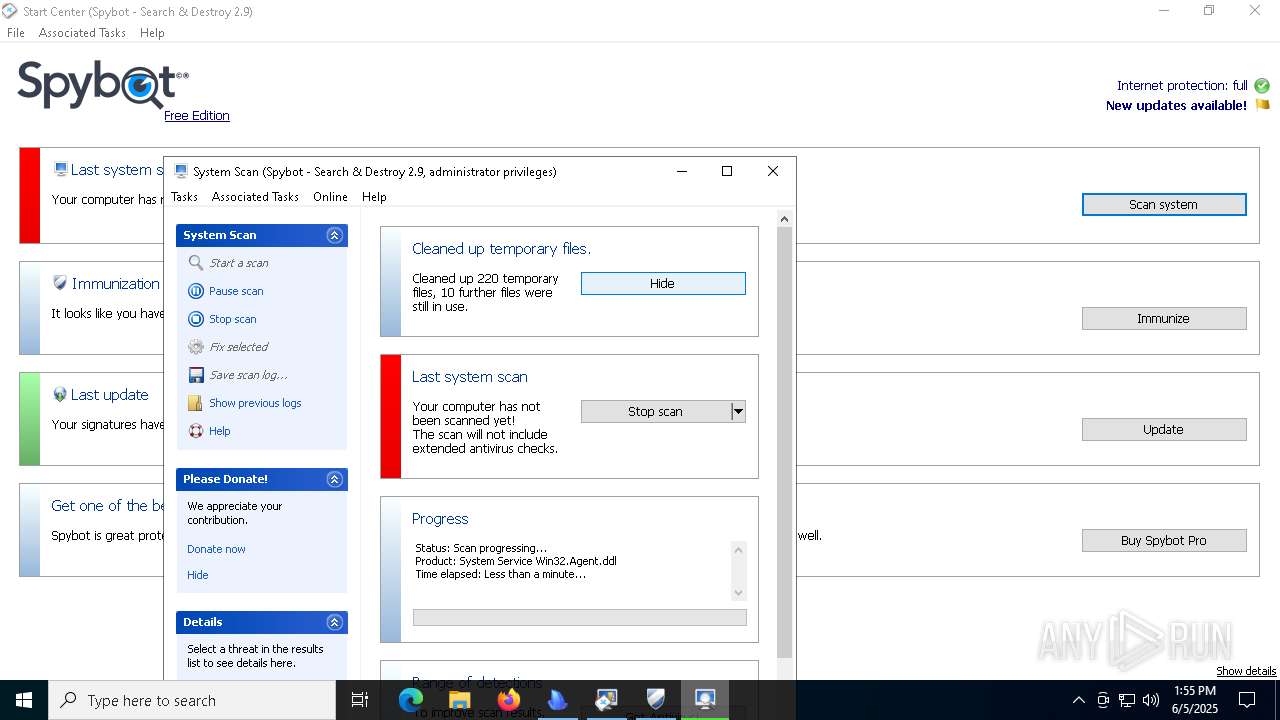Screen dimensions: 1280x720
Task: Click the New updates available! text
Action: (x=1176, y=105)
